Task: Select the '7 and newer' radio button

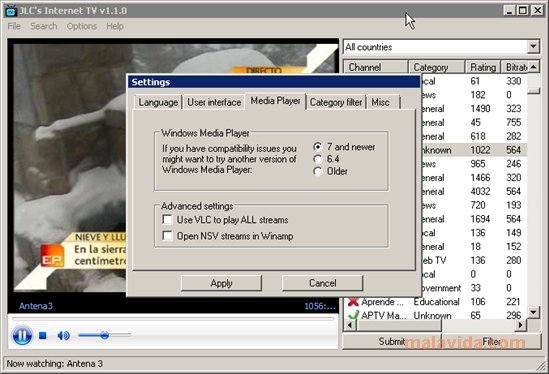Action: [x=318, y=147]
